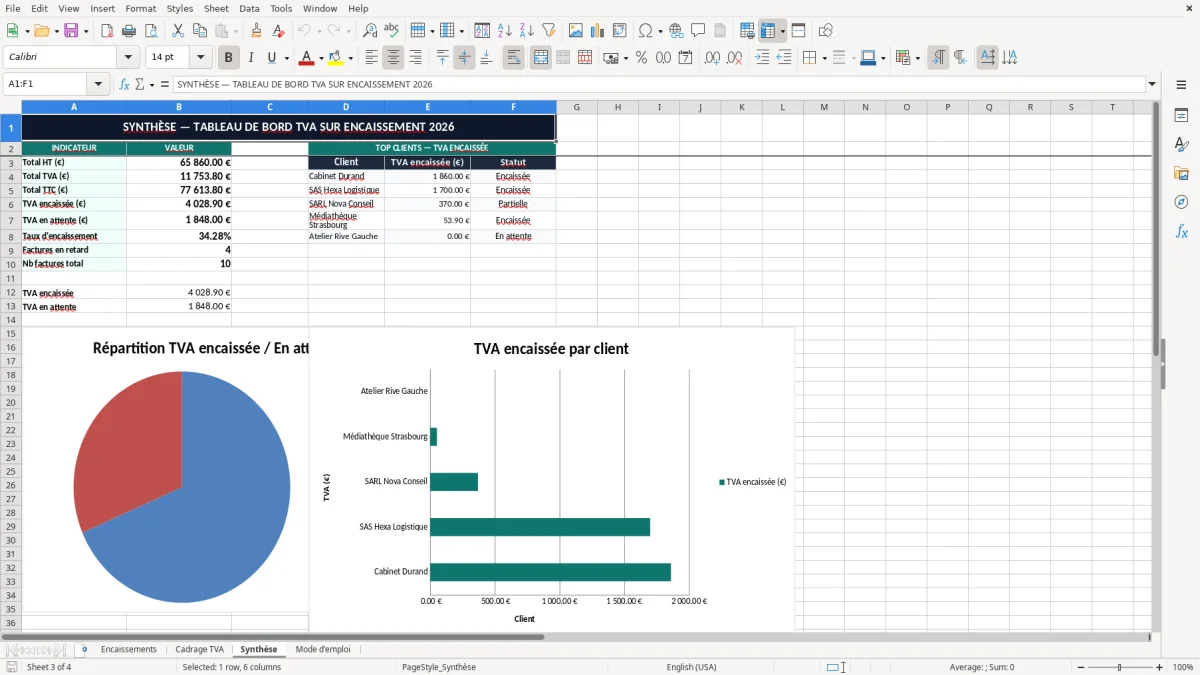Click the formula input line

[x=658, y=85]
